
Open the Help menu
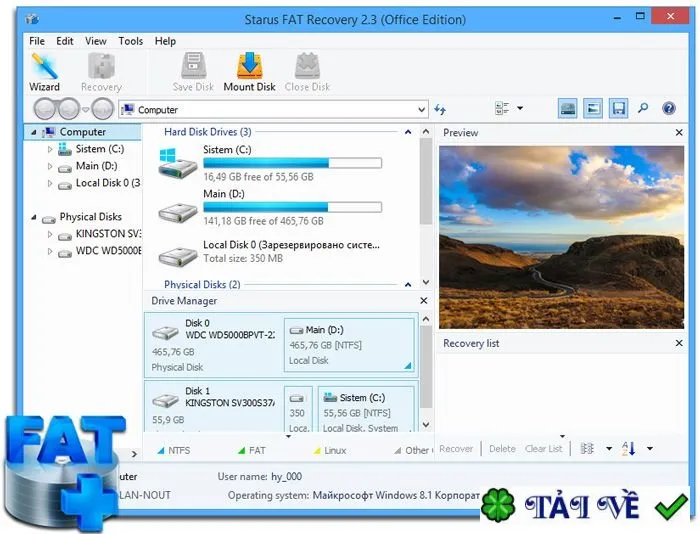(165, 41)
